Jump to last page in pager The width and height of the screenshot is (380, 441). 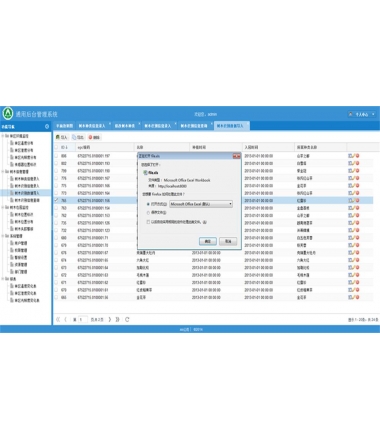click(117, 319)
